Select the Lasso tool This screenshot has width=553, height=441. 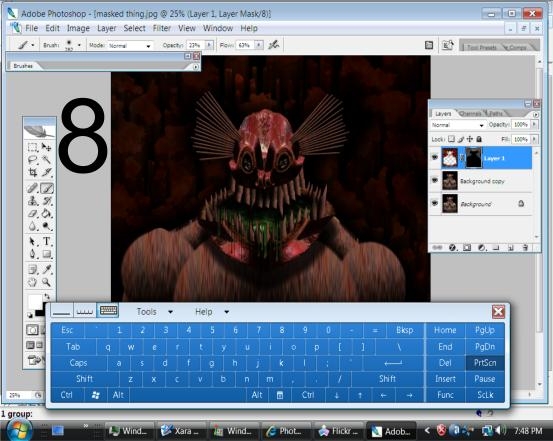tap(32, 160)
